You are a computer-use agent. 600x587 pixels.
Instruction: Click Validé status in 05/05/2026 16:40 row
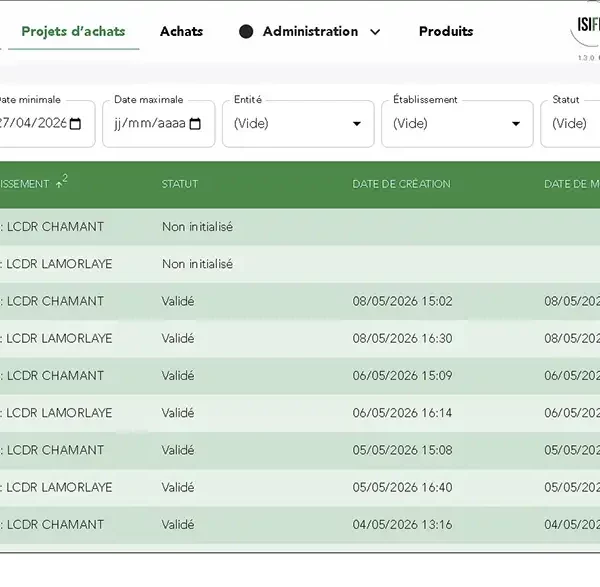pyautogui.click(x=178, y=487)
